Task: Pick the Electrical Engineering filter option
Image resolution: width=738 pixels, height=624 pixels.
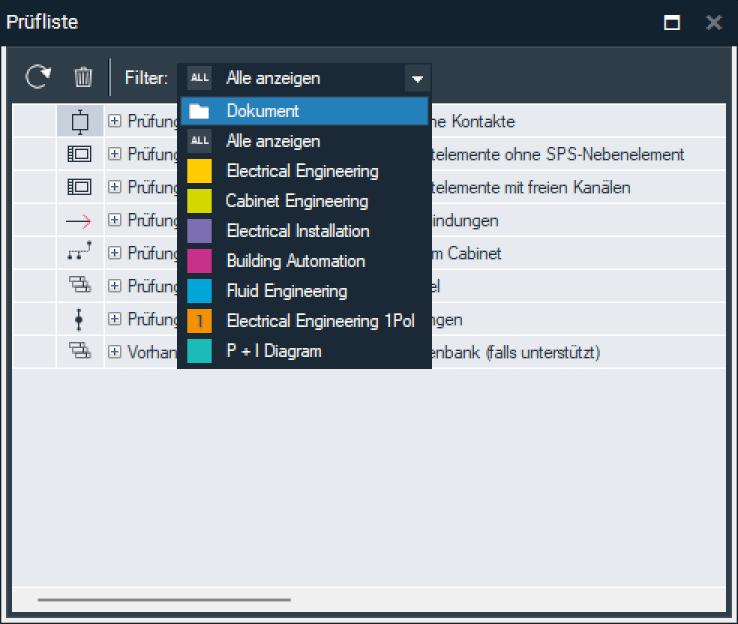Action: click(x=302, y=171)
